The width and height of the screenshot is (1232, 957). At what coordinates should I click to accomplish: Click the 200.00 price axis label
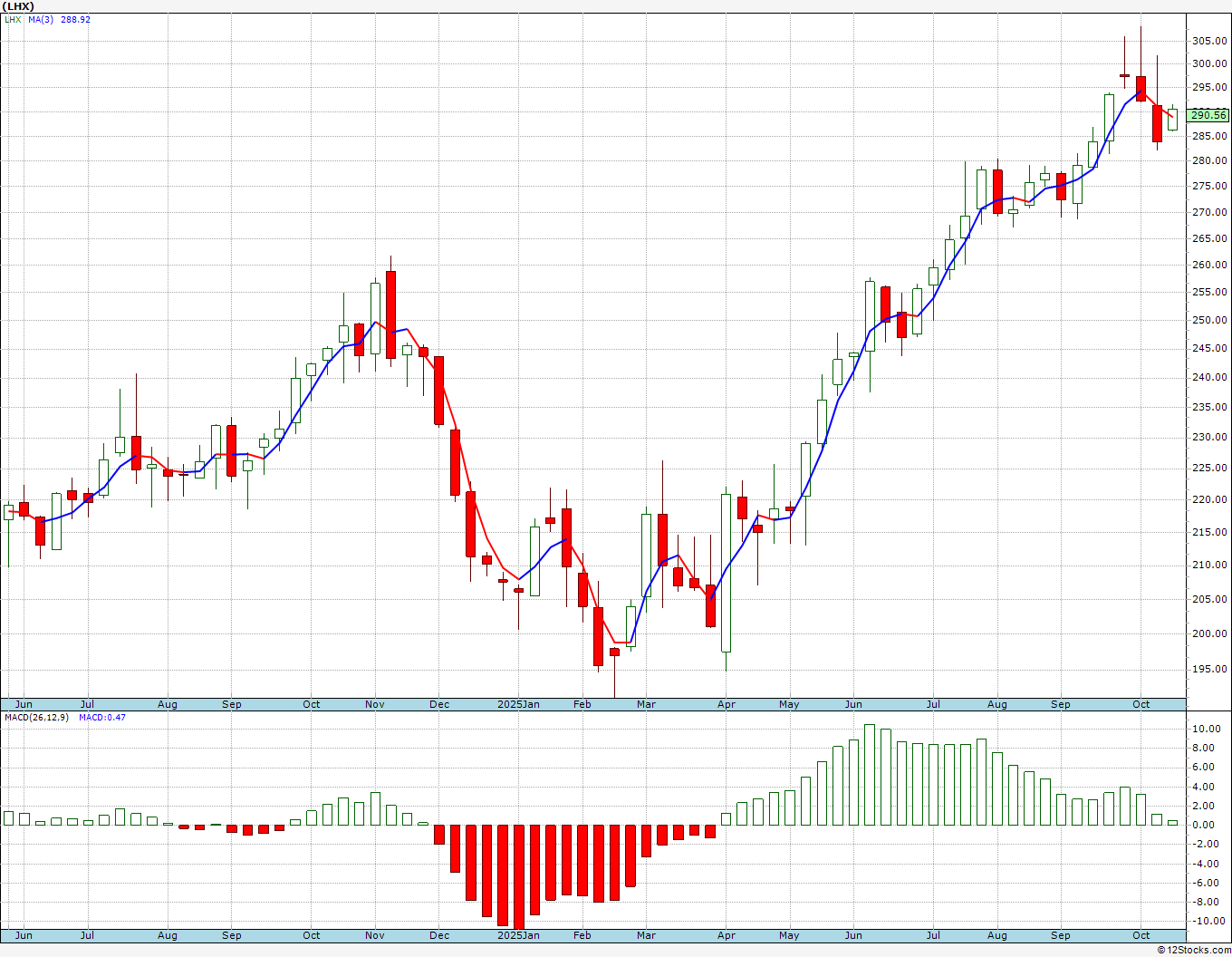1209,633
